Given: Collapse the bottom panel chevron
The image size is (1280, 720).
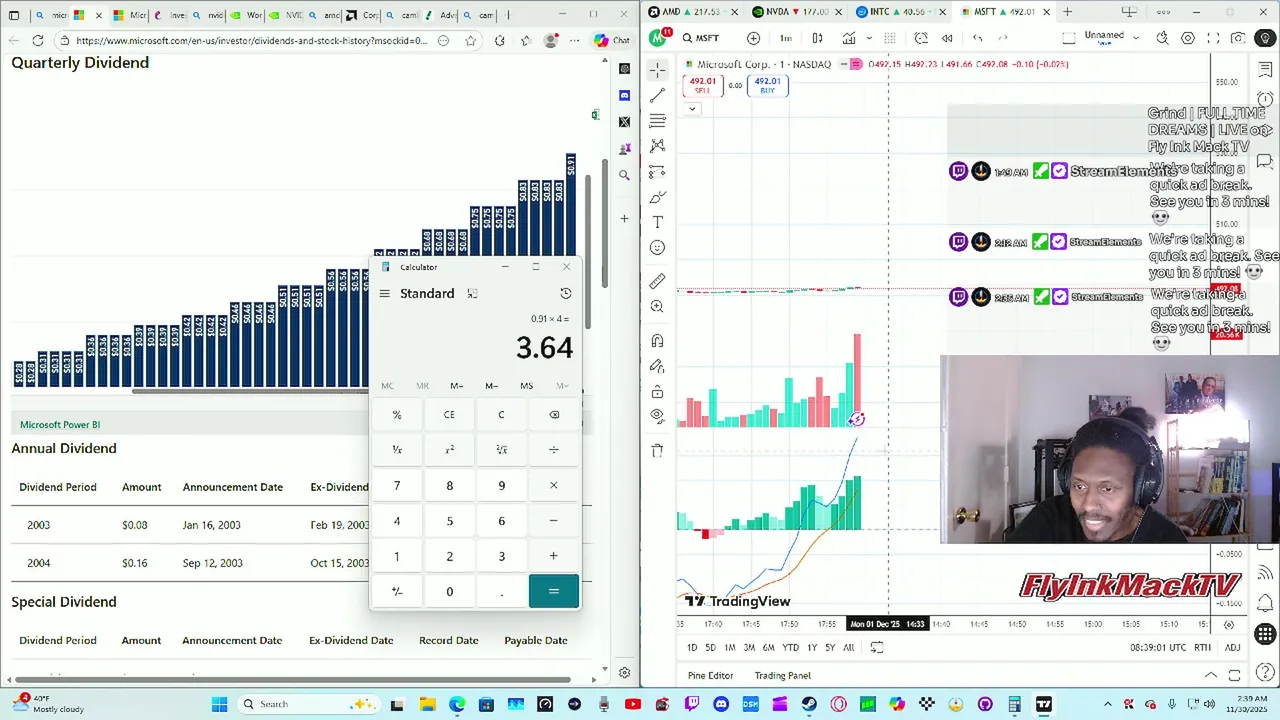Looking at the screenshot, I should click(x=1210, y=676).
